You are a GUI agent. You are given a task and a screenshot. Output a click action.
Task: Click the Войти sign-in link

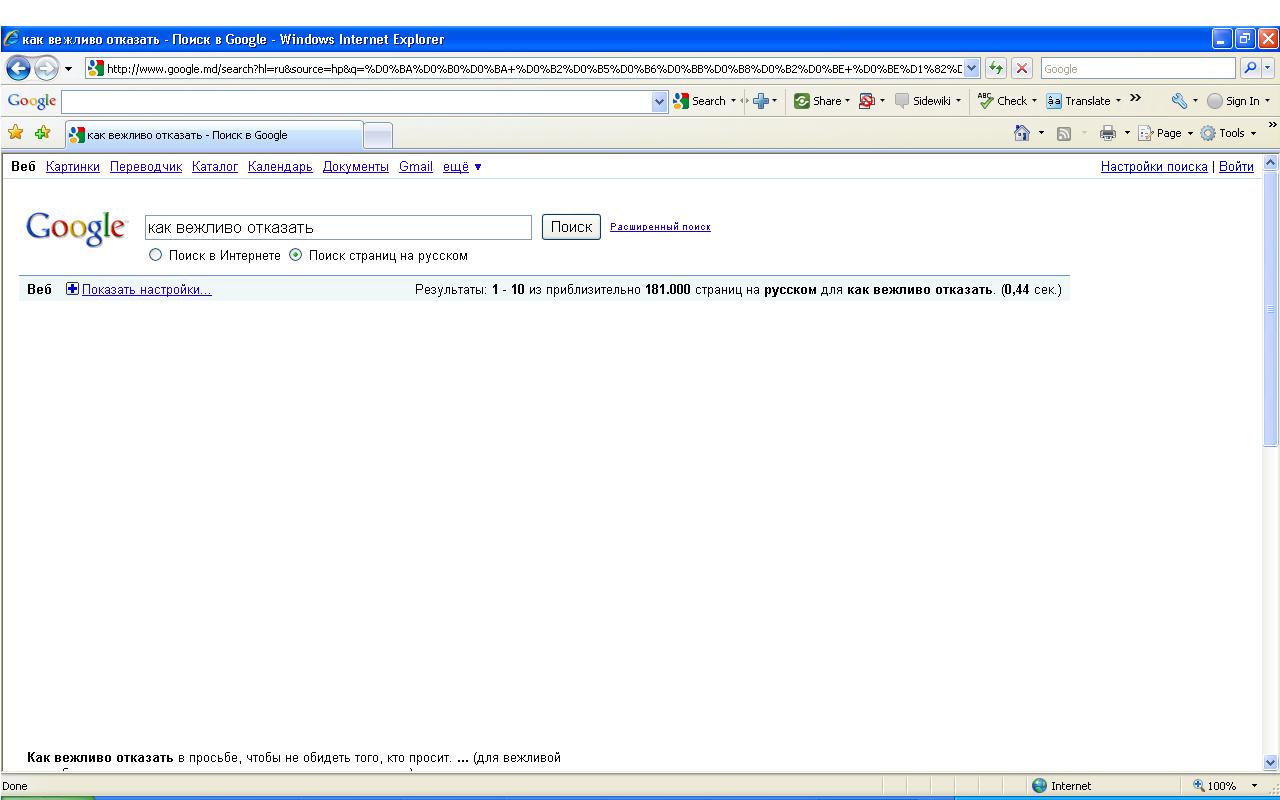pyautogui.click(x=1236, y=167)
